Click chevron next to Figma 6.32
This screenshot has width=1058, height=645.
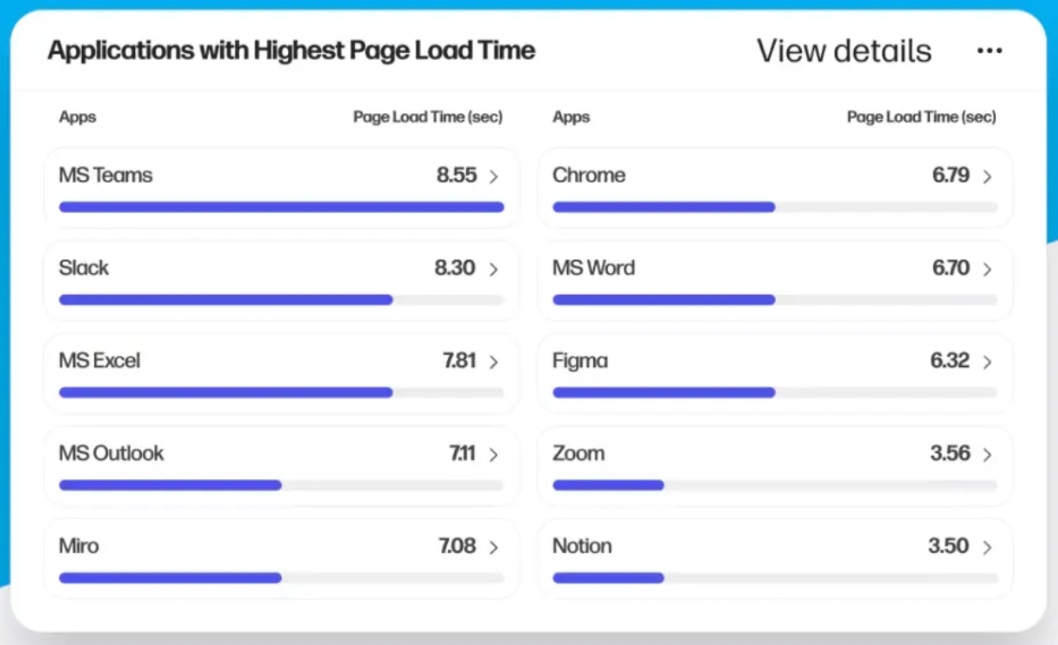point(987,362)
